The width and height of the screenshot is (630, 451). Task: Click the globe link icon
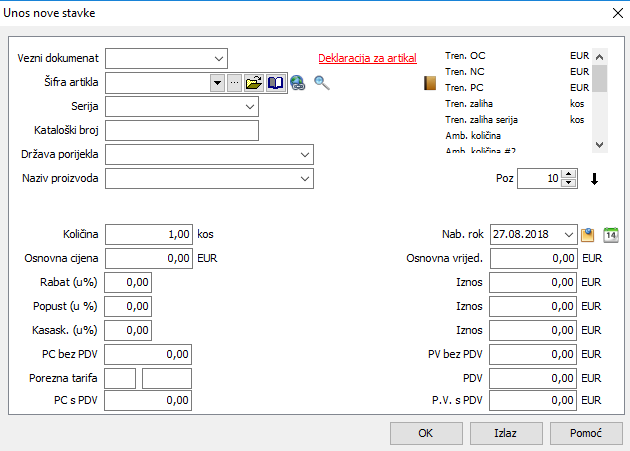coord(298,83)
